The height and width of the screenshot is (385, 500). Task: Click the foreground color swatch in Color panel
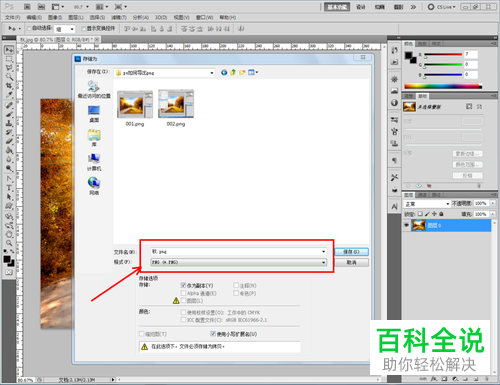pos(408,56)
